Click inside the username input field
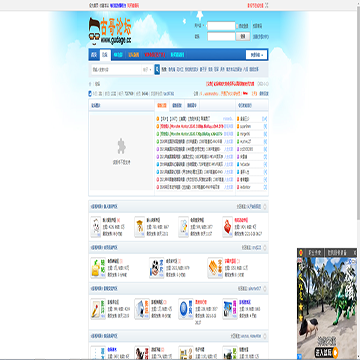The width and height of the screenshot is (360, 360). click(x=221, y=26)
